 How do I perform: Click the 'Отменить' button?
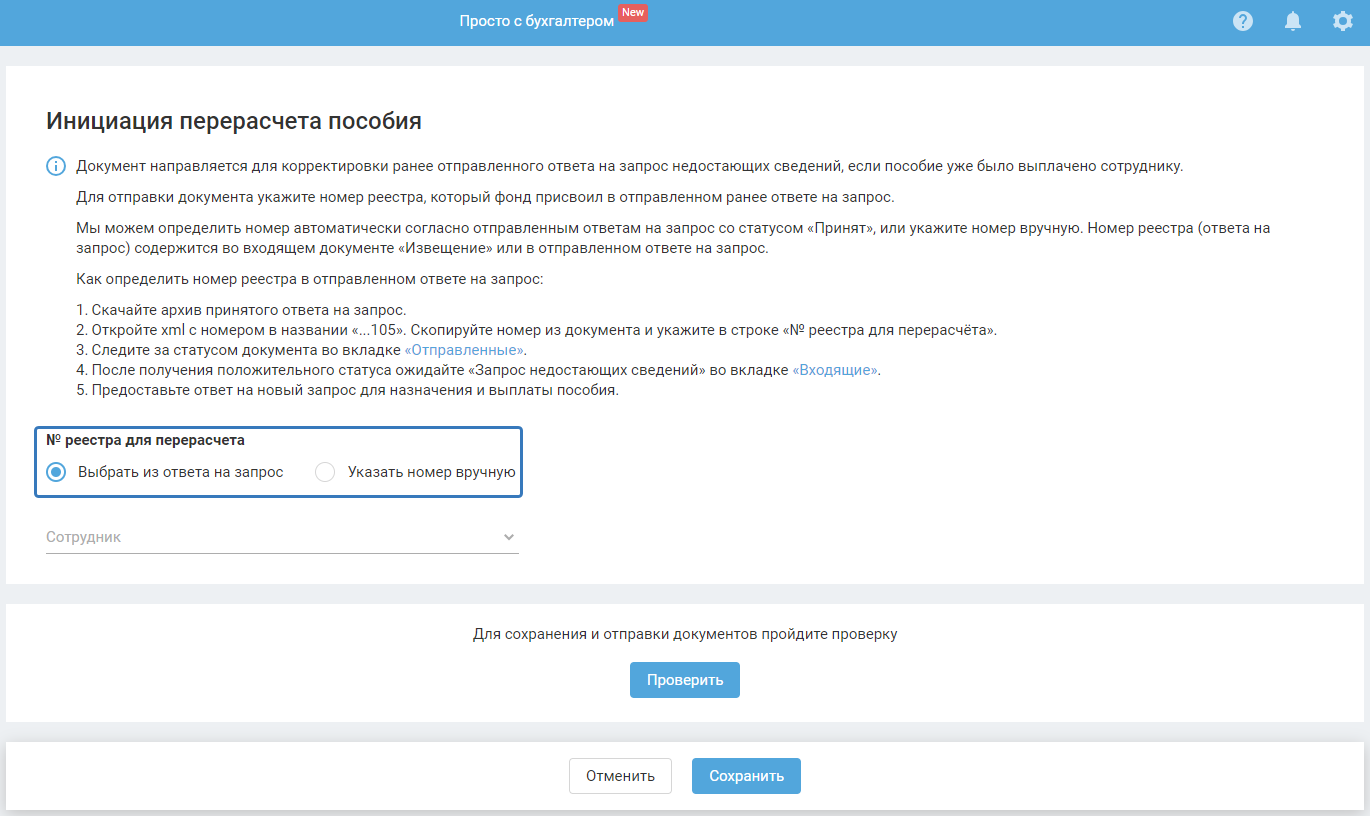click(x=620, y=776)
